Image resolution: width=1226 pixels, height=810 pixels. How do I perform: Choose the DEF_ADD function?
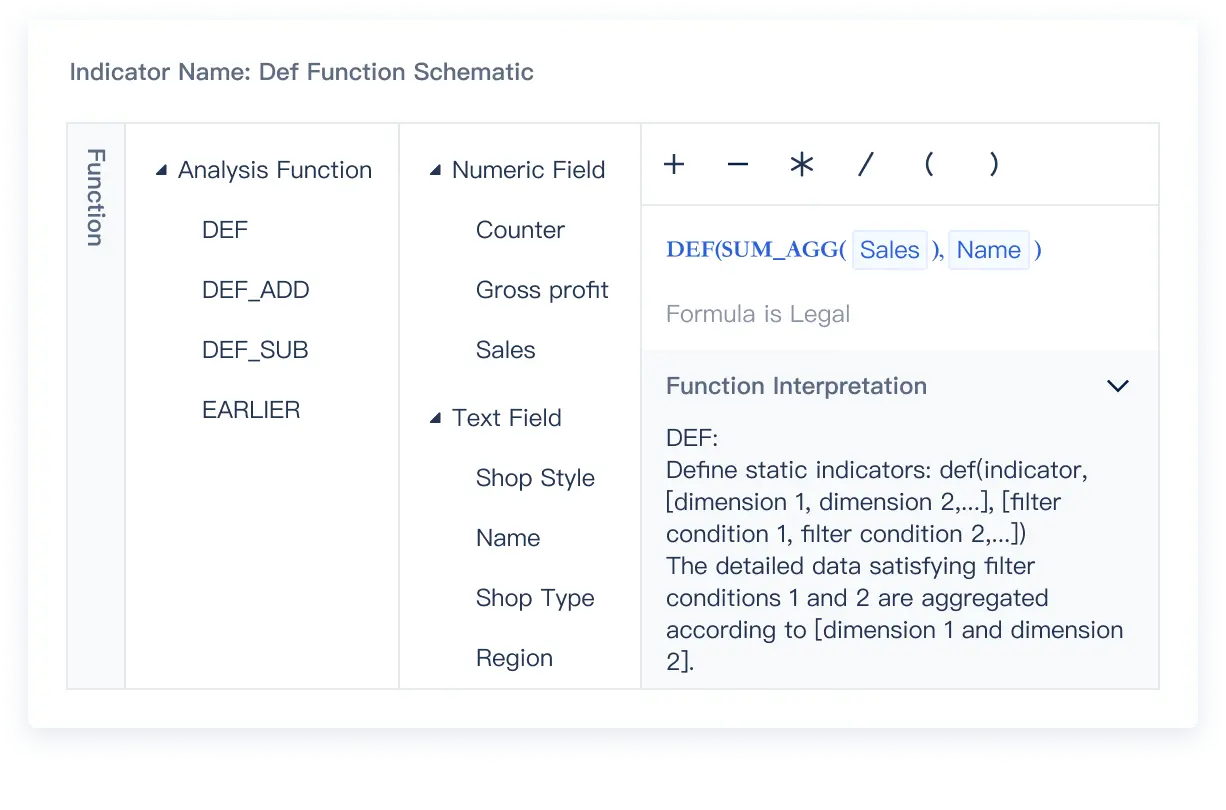[256, 290]
